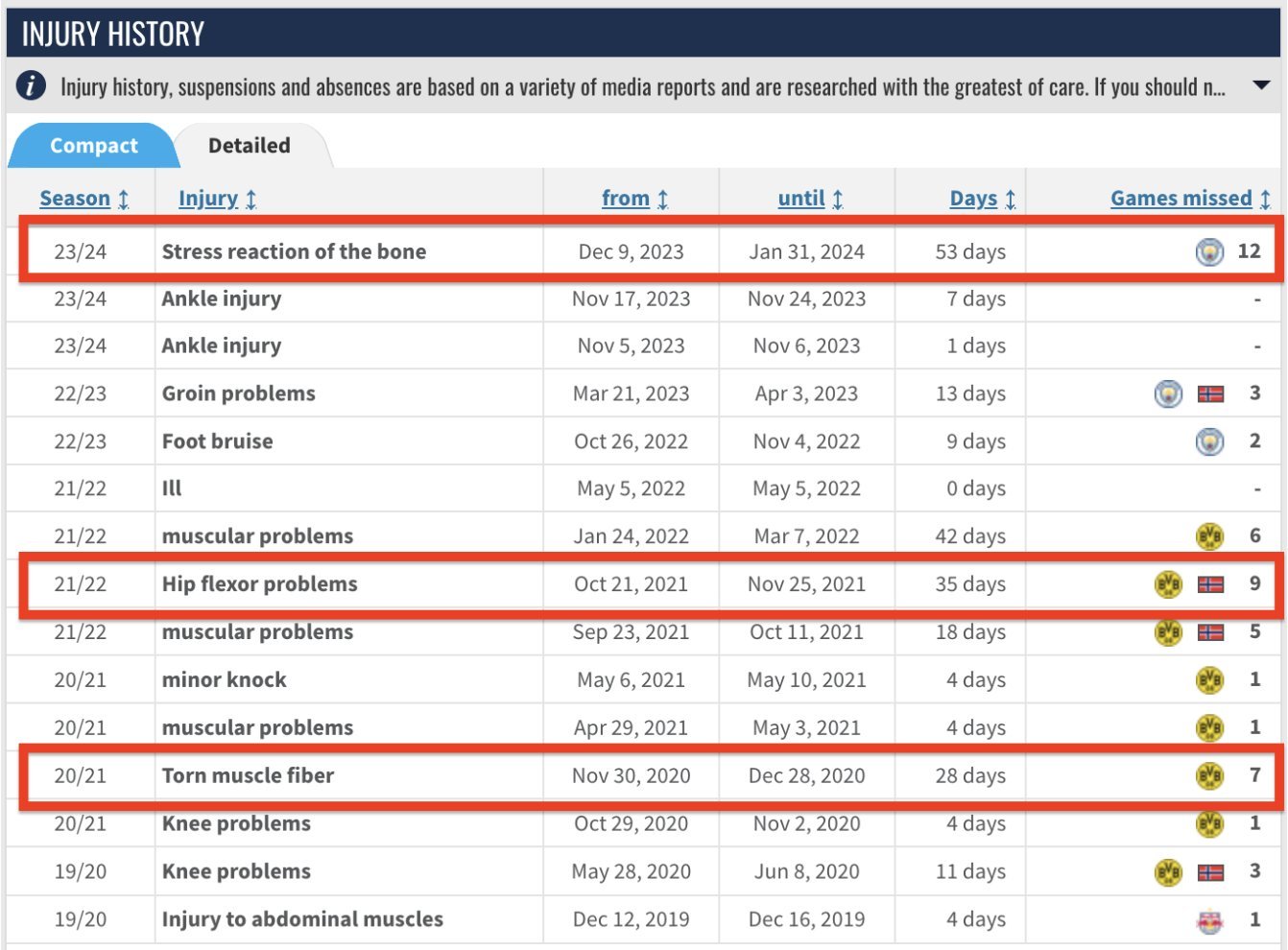Click the Injury header sort arrow icon

250,200
